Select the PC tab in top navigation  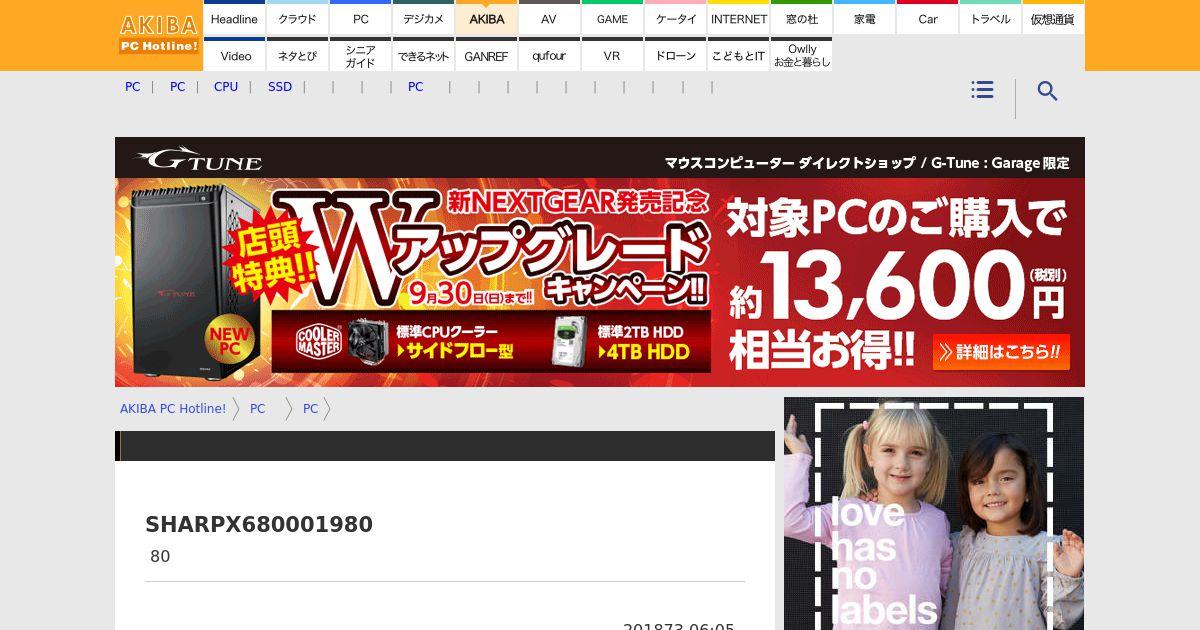(x=360, y=18)
